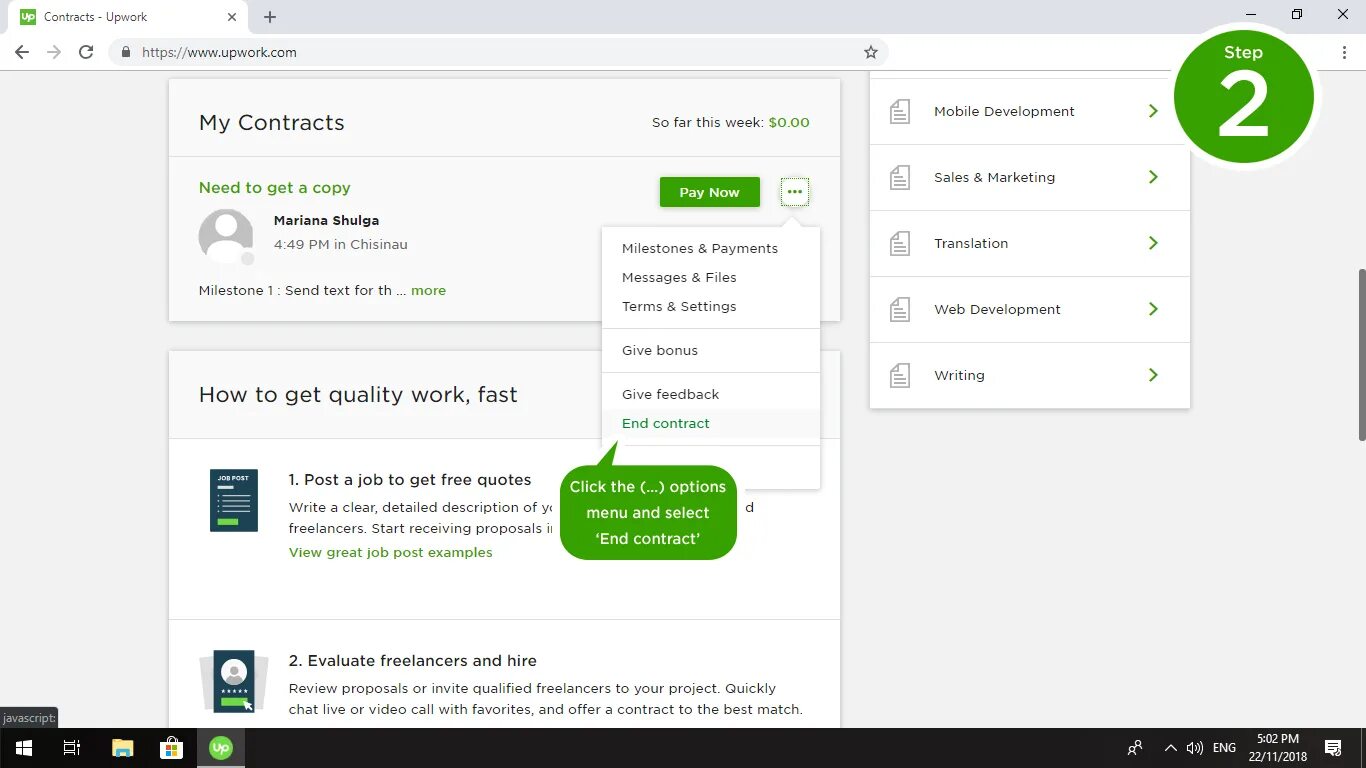Click the Web Development document icon
The image size is (1366, 768).
click(x=900, y=309)
